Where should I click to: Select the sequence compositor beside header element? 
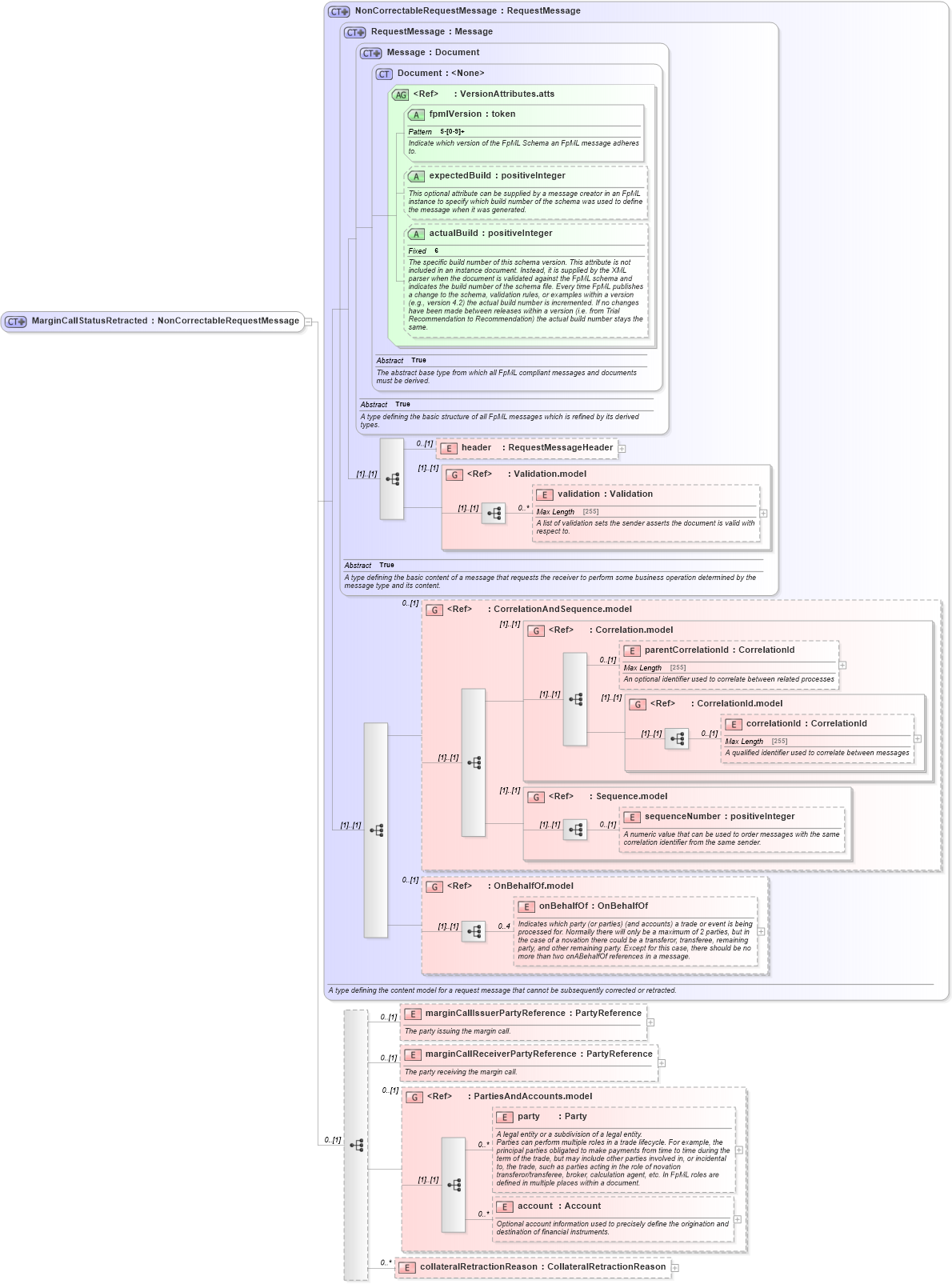click(392, 479)
